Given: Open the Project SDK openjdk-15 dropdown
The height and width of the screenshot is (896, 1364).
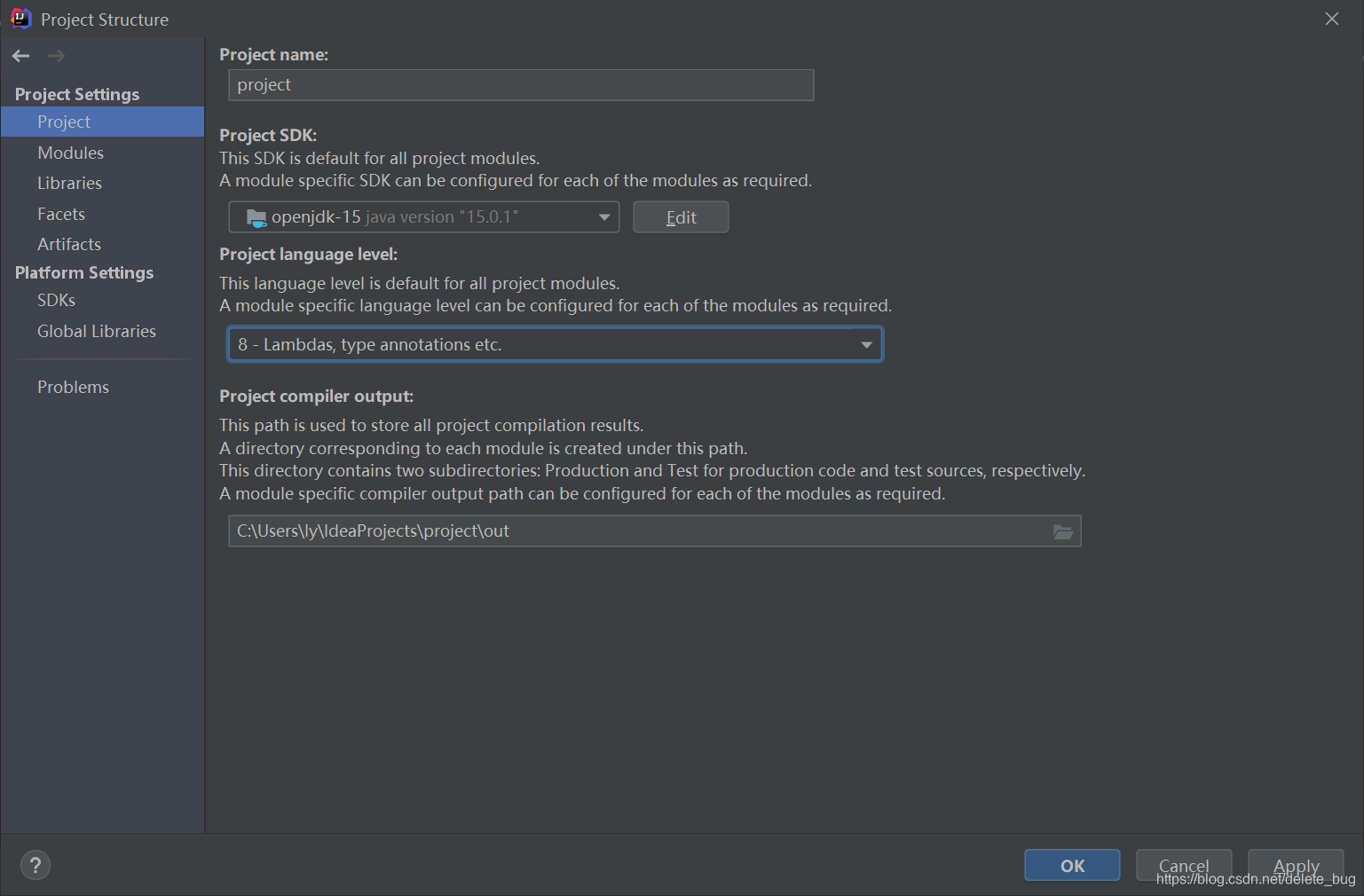Looking at the screenshot, I should coord(424,217).
